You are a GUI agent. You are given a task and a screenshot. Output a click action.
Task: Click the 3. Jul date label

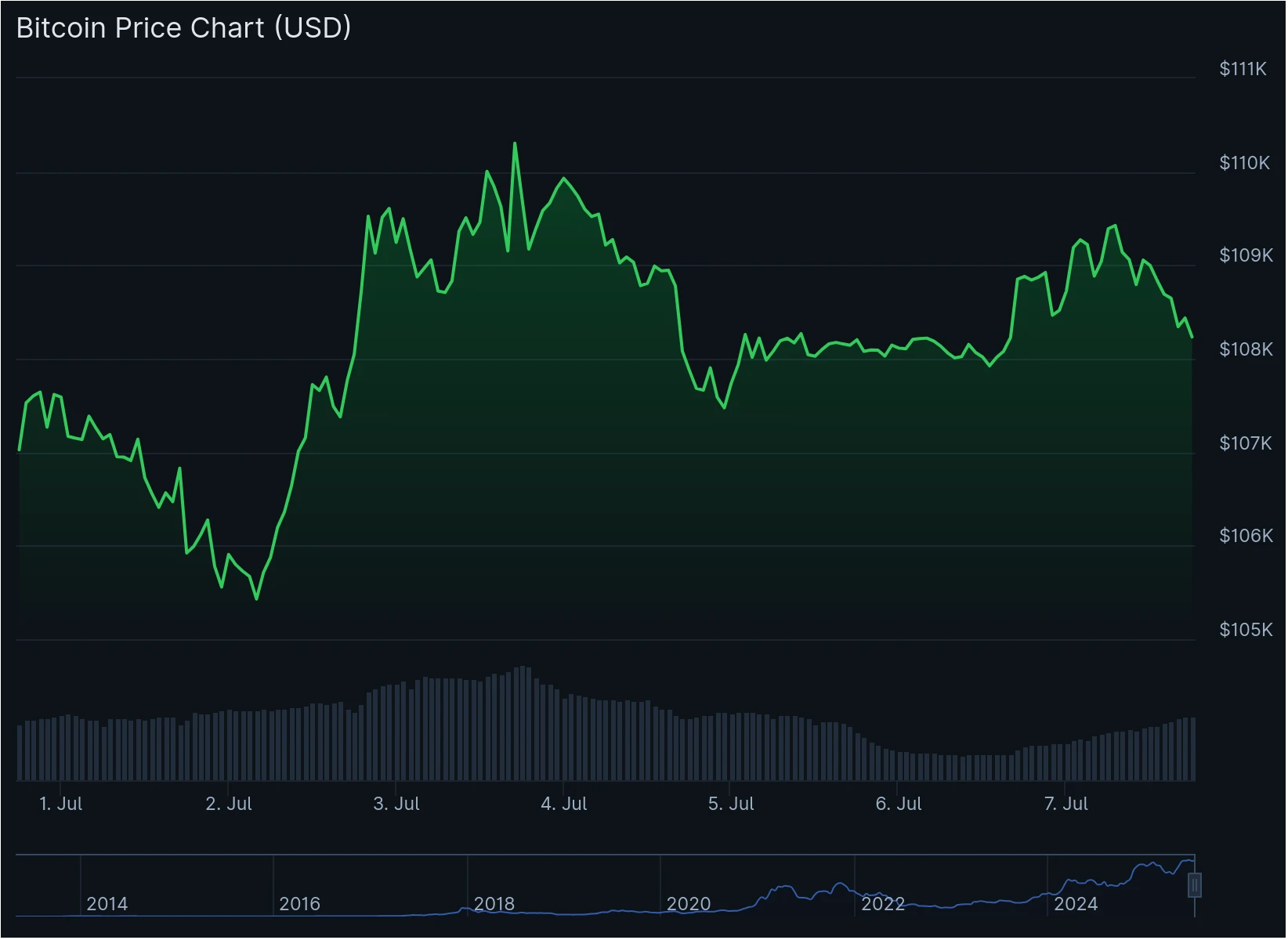click(x=396, y=804)
